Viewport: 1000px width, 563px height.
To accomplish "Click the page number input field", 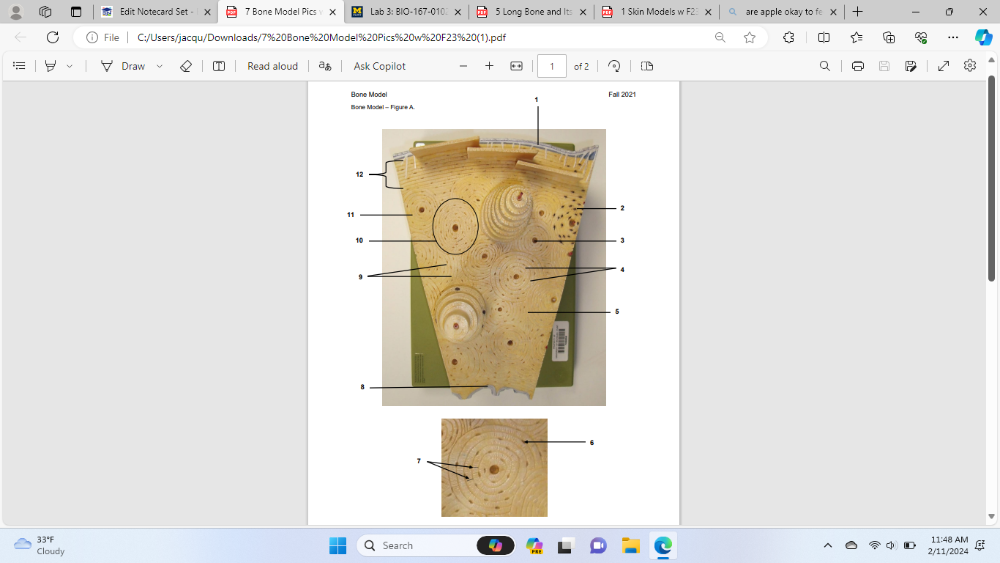I will point(551,66).
